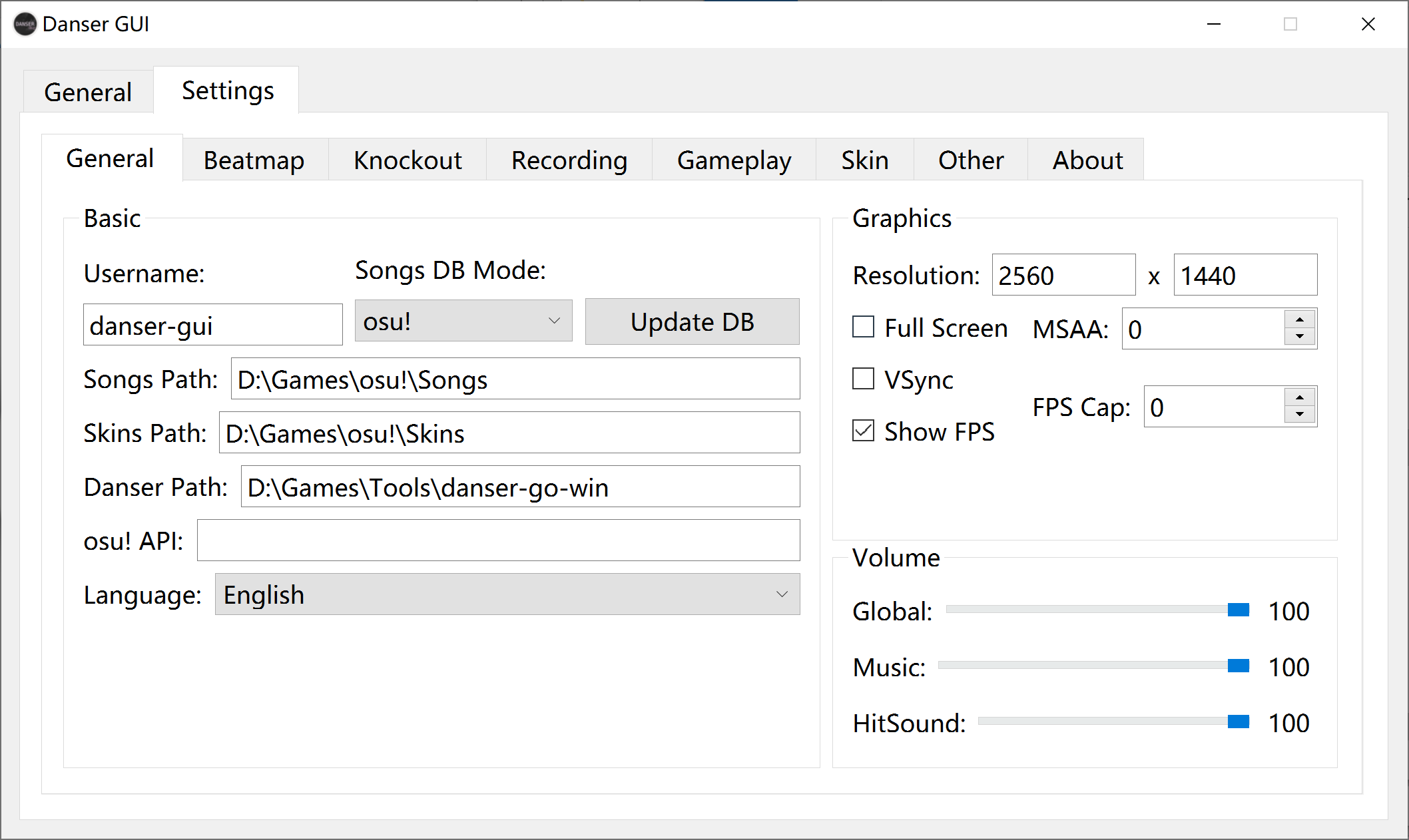Click the osu! API input field
Screen dimensions: 1409x840
498,540
